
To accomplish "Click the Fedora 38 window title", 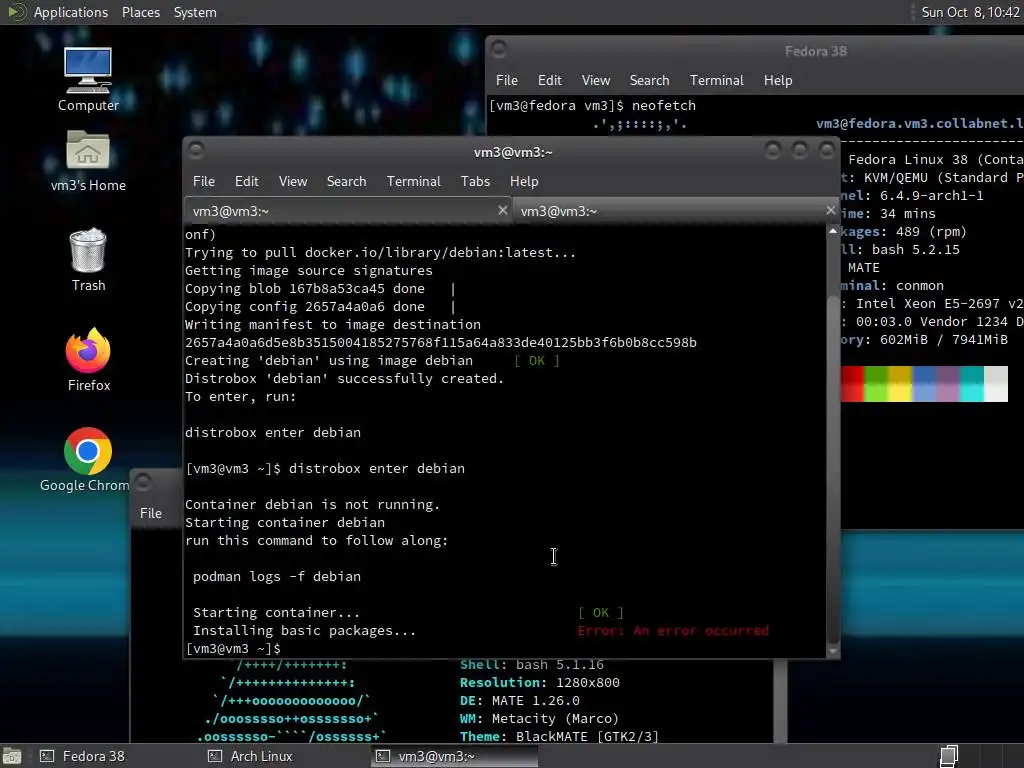I will (x=816, y=51).
